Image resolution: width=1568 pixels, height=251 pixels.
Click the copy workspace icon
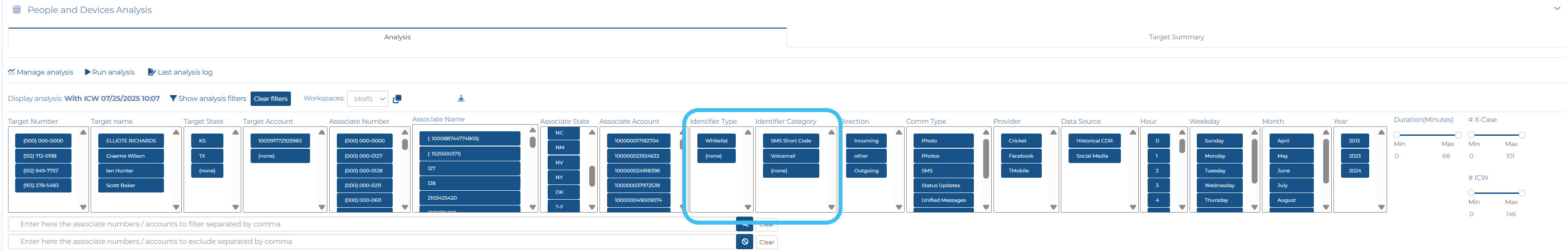[397, 99]
